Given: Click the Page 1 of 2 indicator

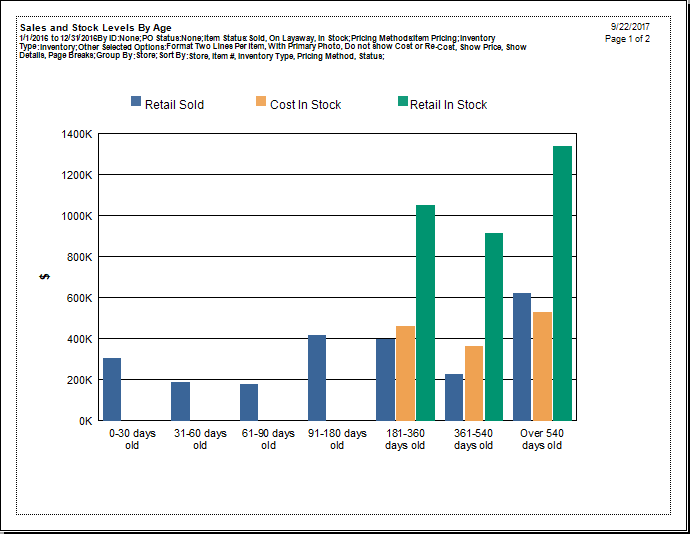Looking at the screenshot, I should 627,39.
